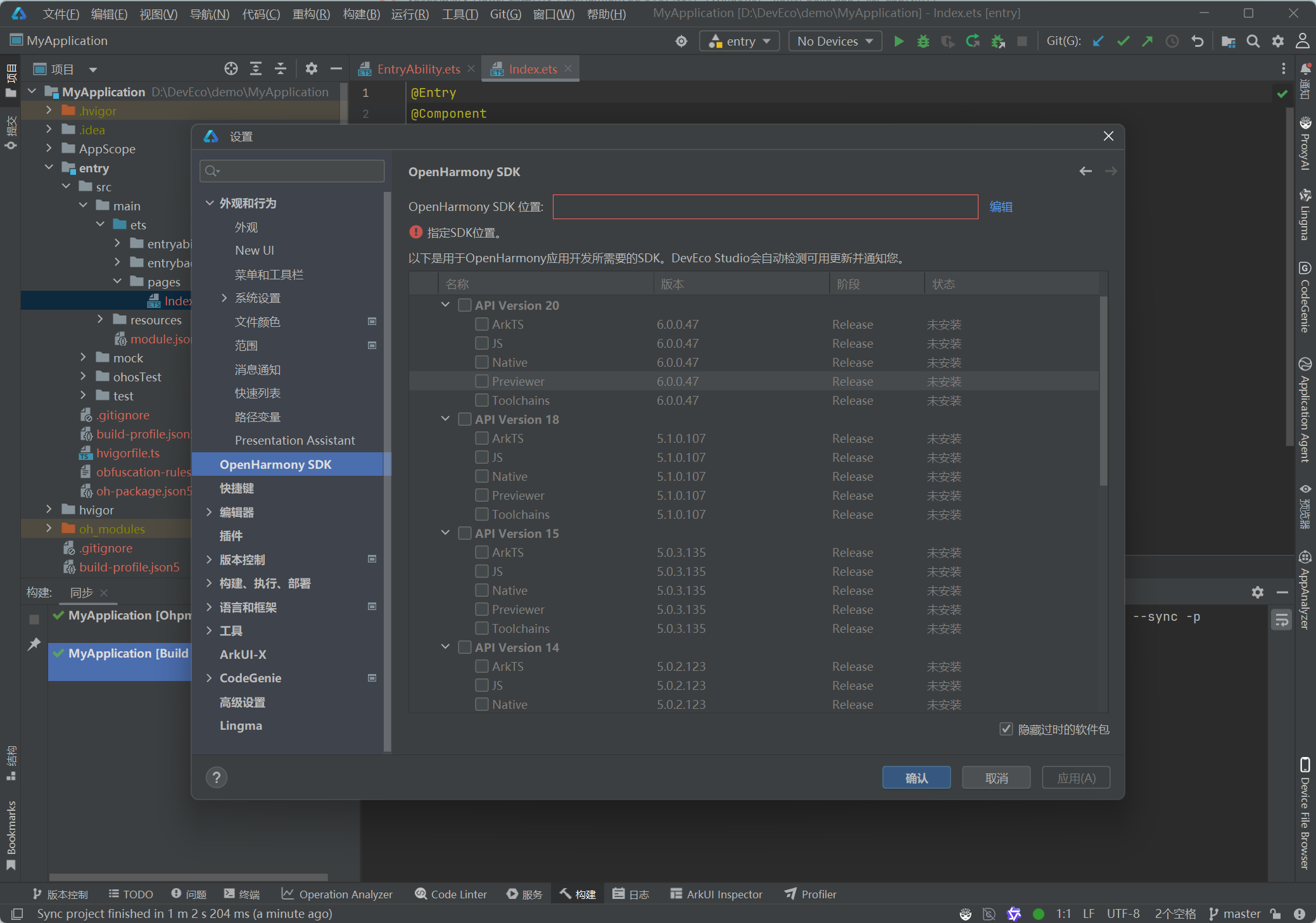The image size is (1316, 923).
Task: Open project panel options gear icon
Action: click(312, 68)
